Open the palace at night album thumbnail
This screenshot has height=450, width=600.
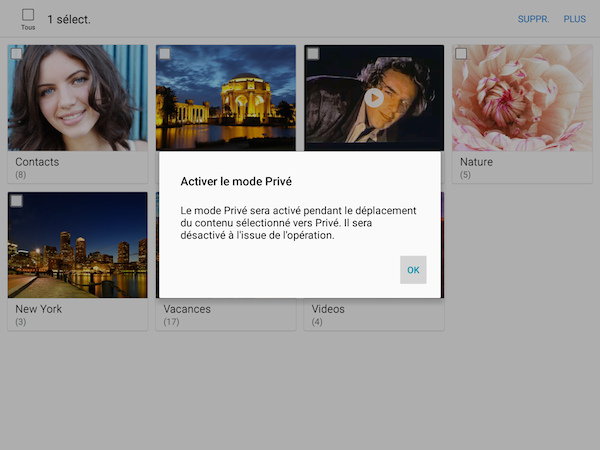click(226, 98)
